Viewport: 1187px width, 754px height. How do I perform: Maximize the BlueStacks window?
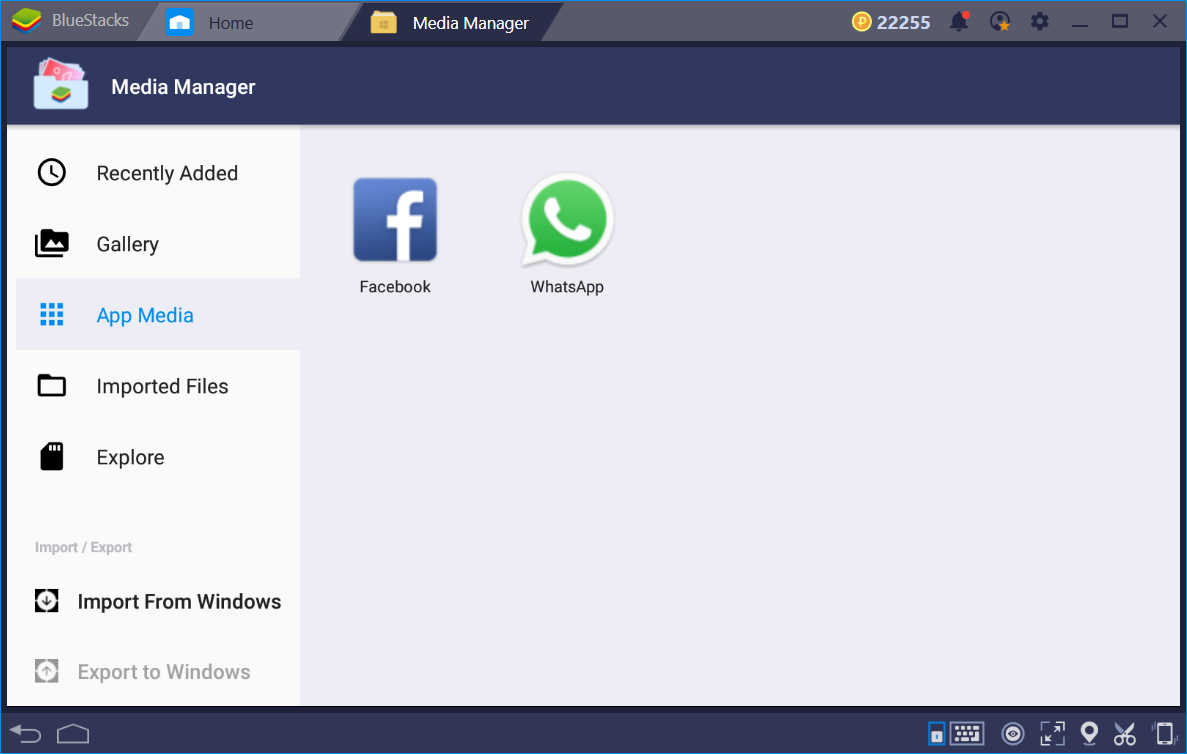(1120, 21)
